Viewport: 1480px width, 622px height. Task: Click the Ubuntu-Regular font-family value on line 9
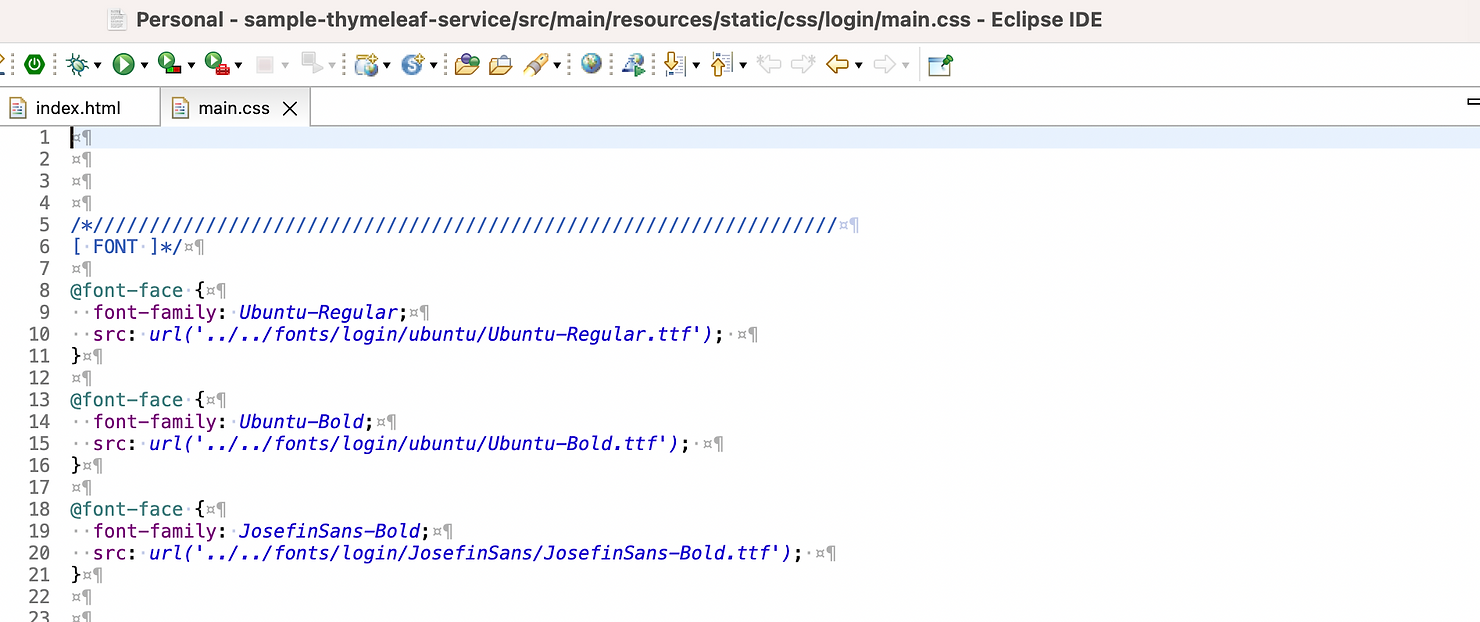coord(319,312)
